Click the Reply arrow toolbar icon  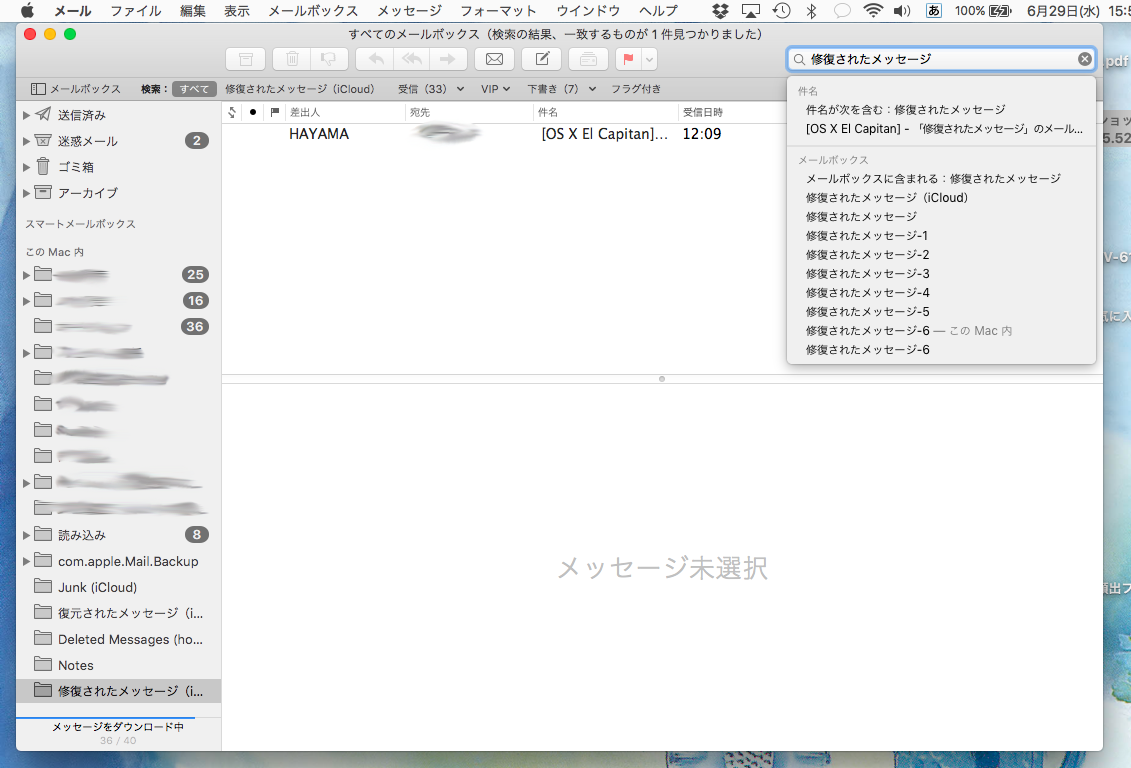pyautogui.click(x=375, y=59)
